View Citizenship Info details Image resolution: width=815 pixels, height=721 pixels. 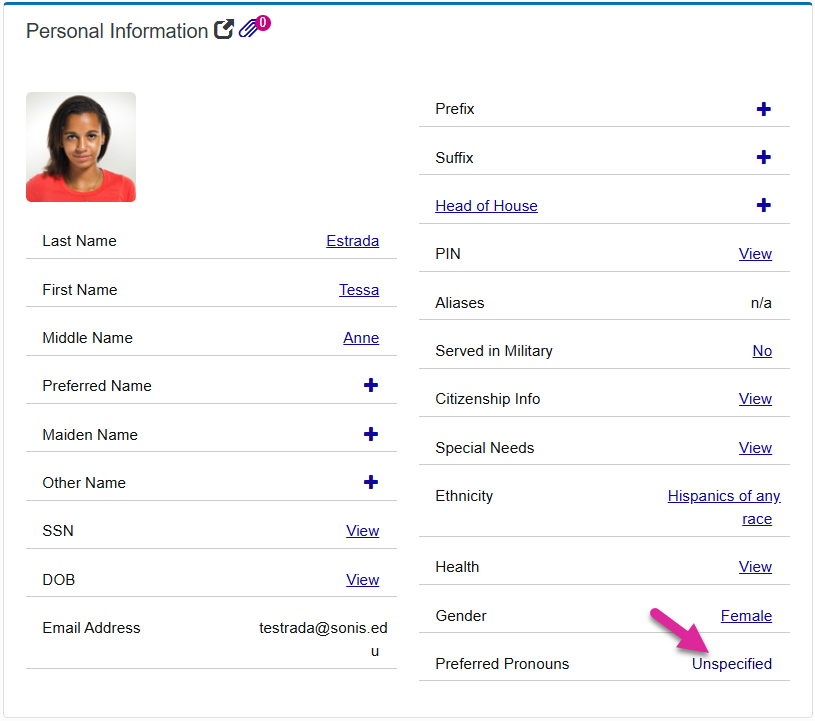755,399
